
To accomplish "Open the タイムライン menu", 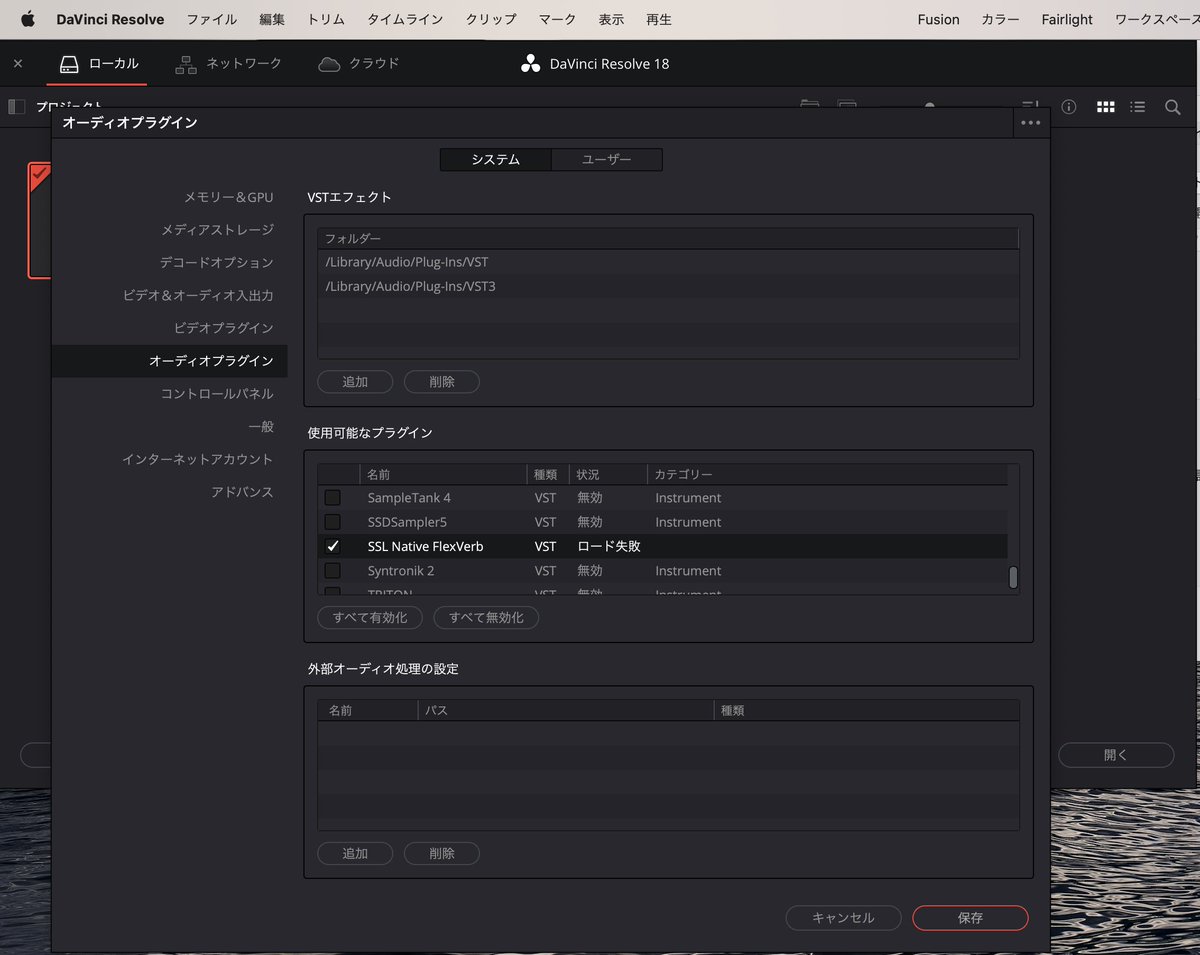I will pyautogui.click(x=405, y=19).
